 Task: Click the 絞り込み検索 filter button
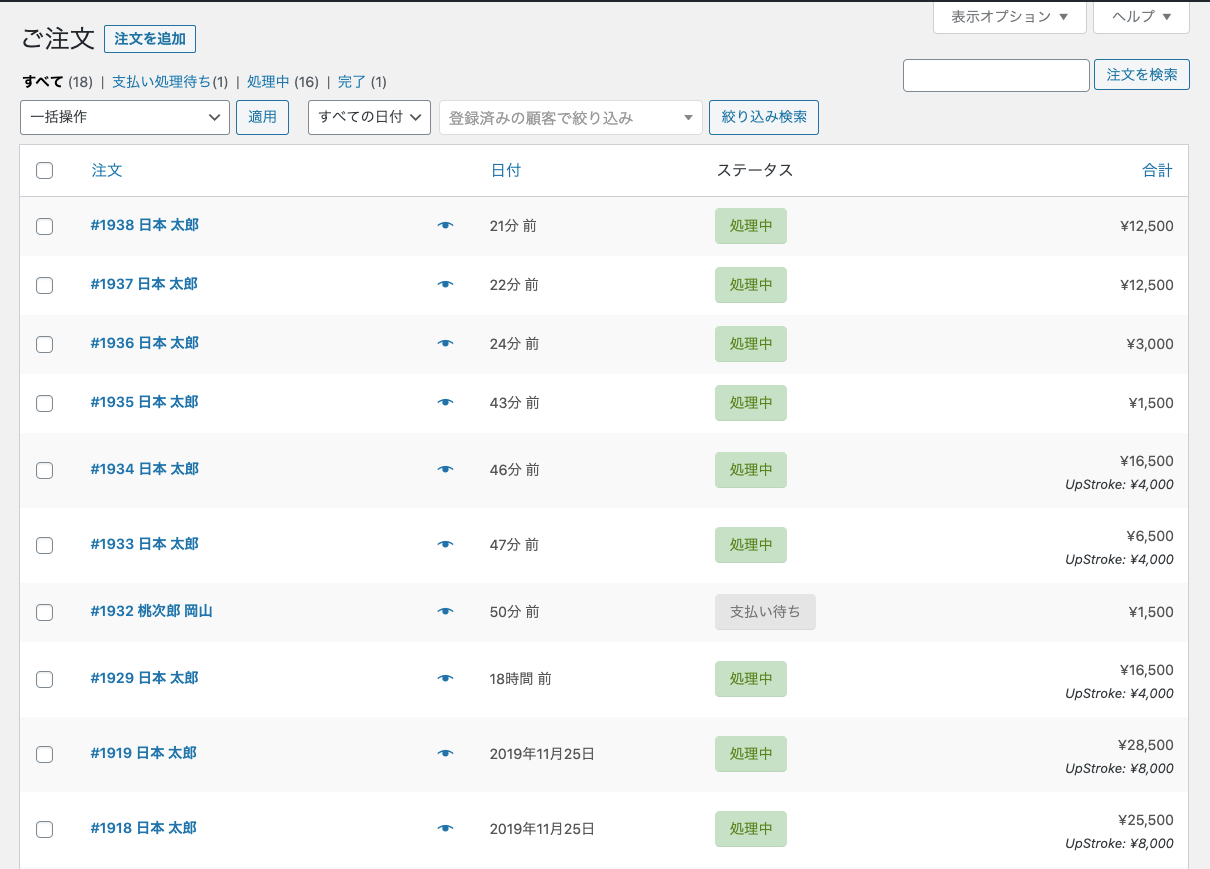click(x=764, y=117)
